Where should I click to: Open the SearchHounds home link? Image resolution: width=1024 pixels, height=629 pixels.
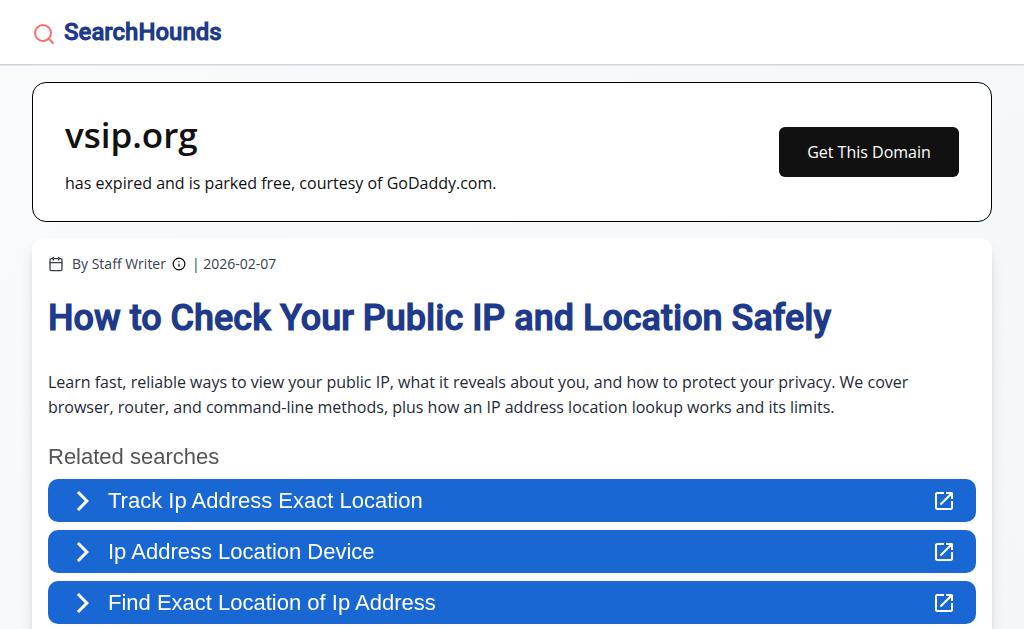(142, 32)
